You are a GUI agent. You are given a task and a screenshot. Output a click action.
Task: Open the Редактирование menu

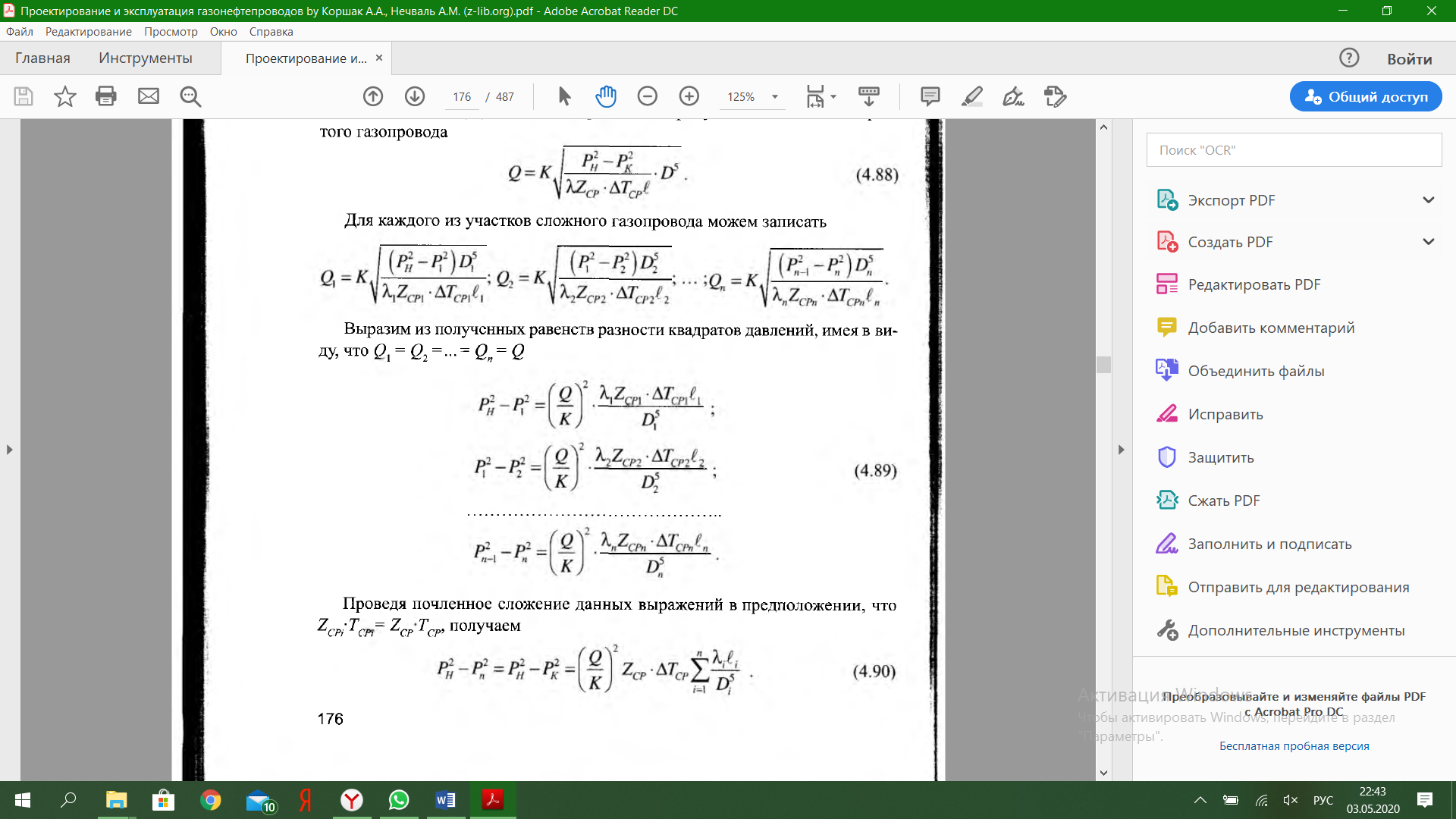coord(88,32)
